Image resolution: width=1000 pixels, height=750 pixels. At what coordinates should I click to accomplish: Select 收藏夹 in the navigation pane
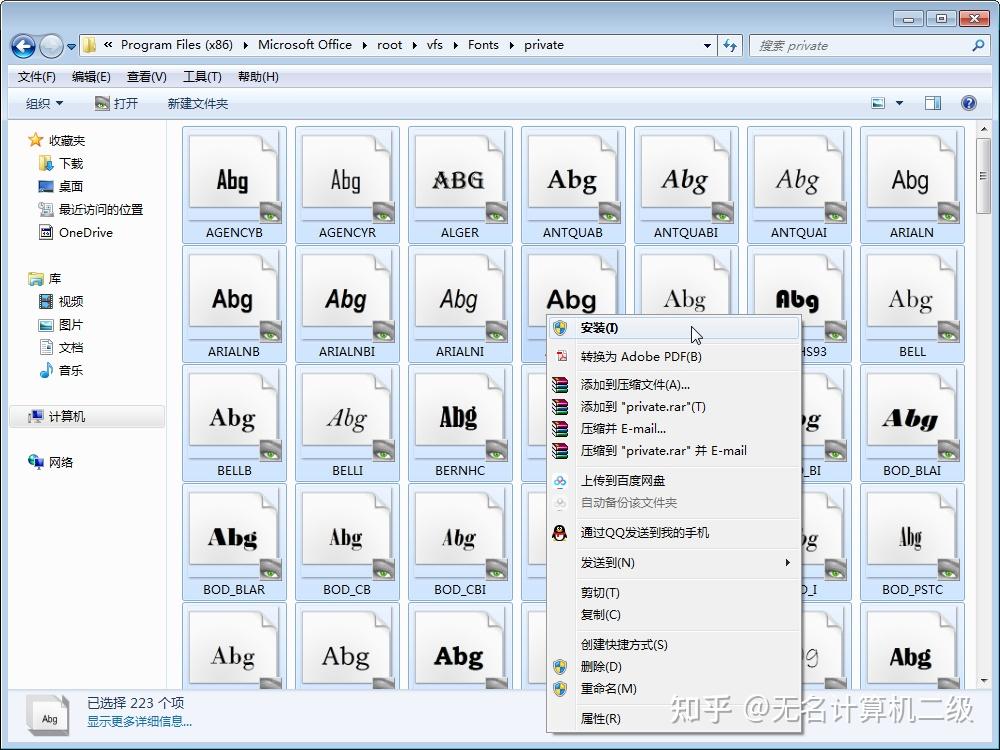click(x=57, y=140)
